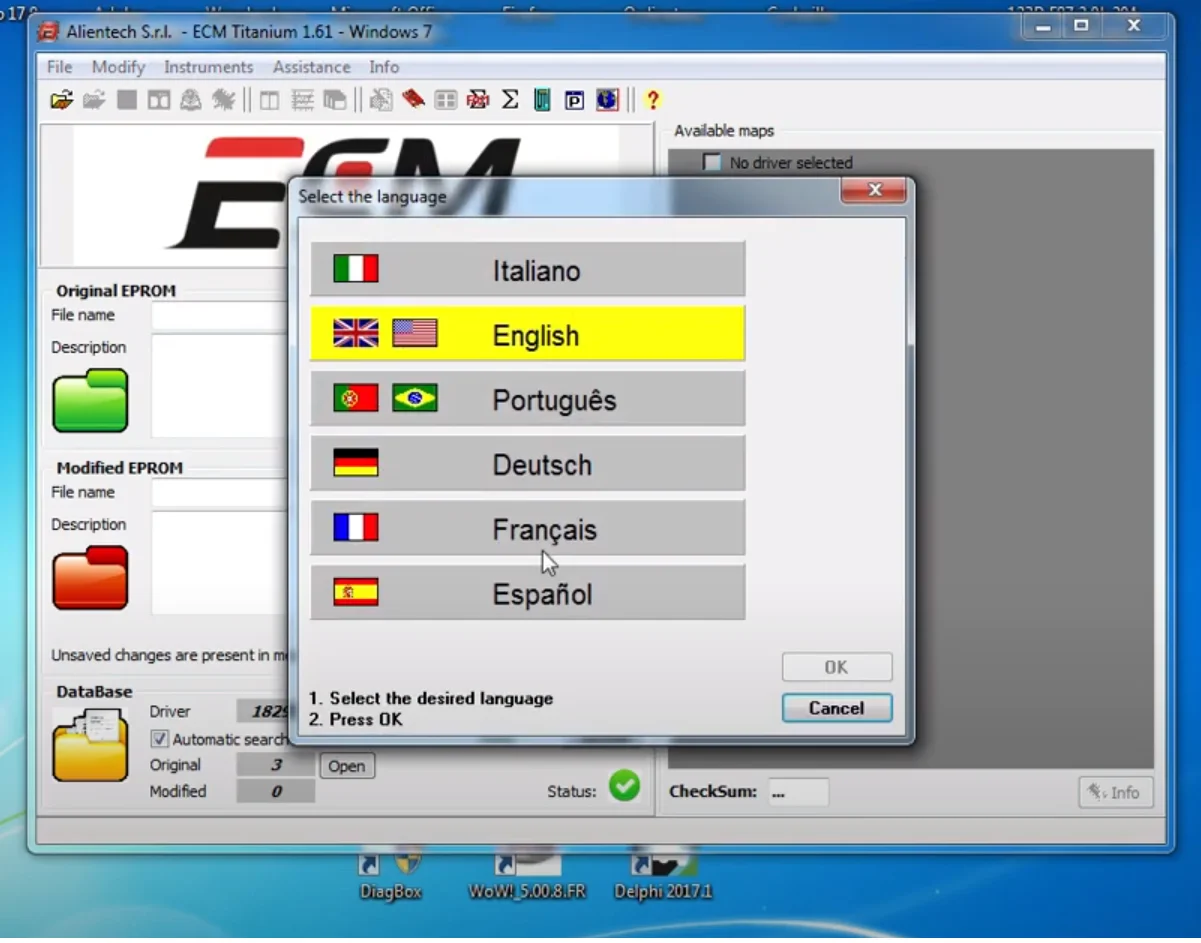Image resolution: width=1201 pixels, height=943 pixels.
Task: Open the Assistance menu
Action: [x=311, y=67]
